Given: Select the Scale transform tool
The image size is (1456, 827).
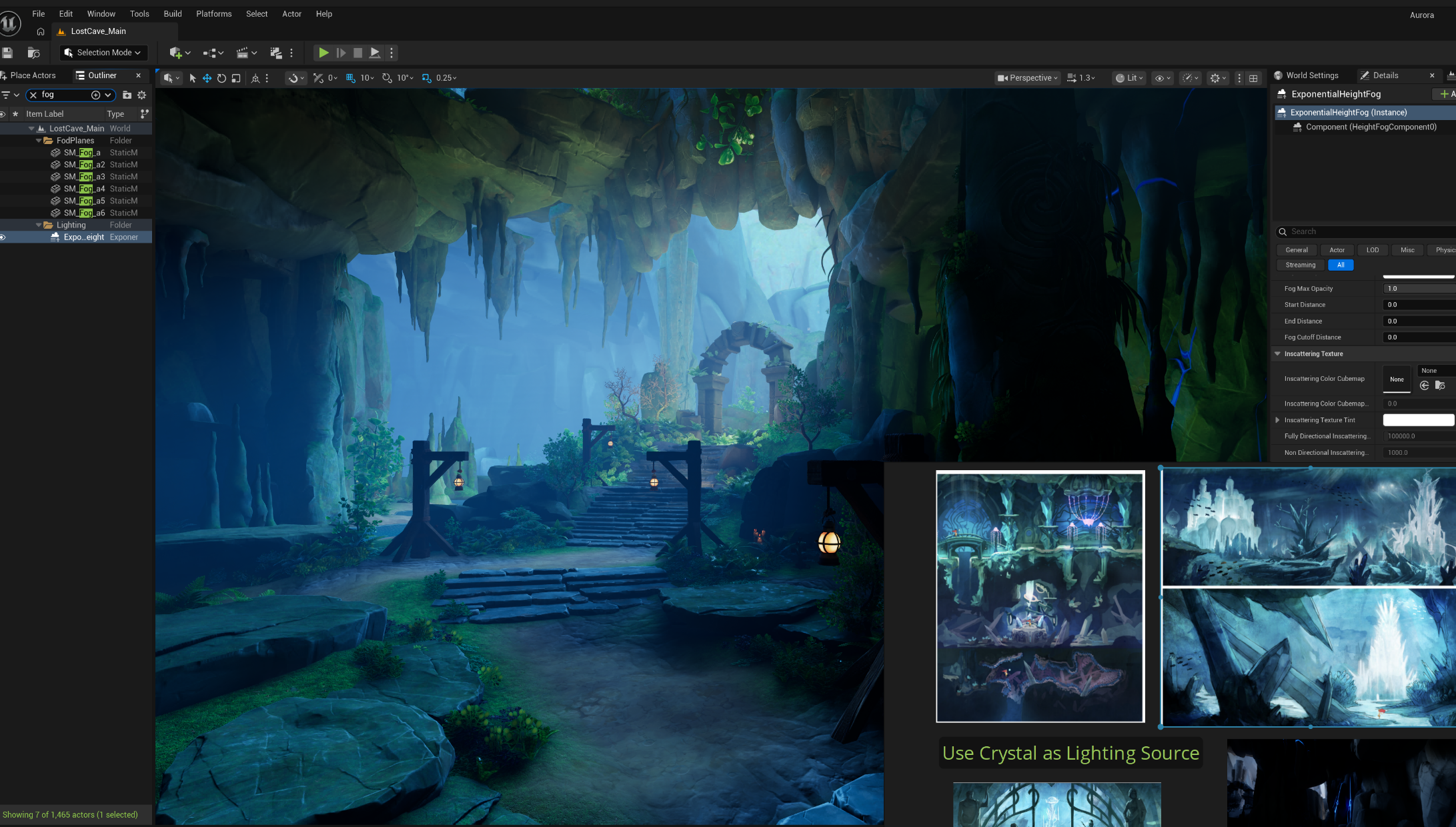Looking at the screenshot, I should (x=236, y=78).
